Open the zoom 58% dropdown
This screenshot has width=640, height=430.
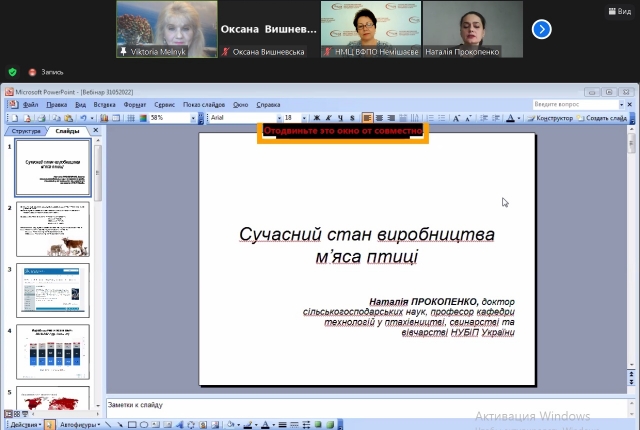pos(193,118)
